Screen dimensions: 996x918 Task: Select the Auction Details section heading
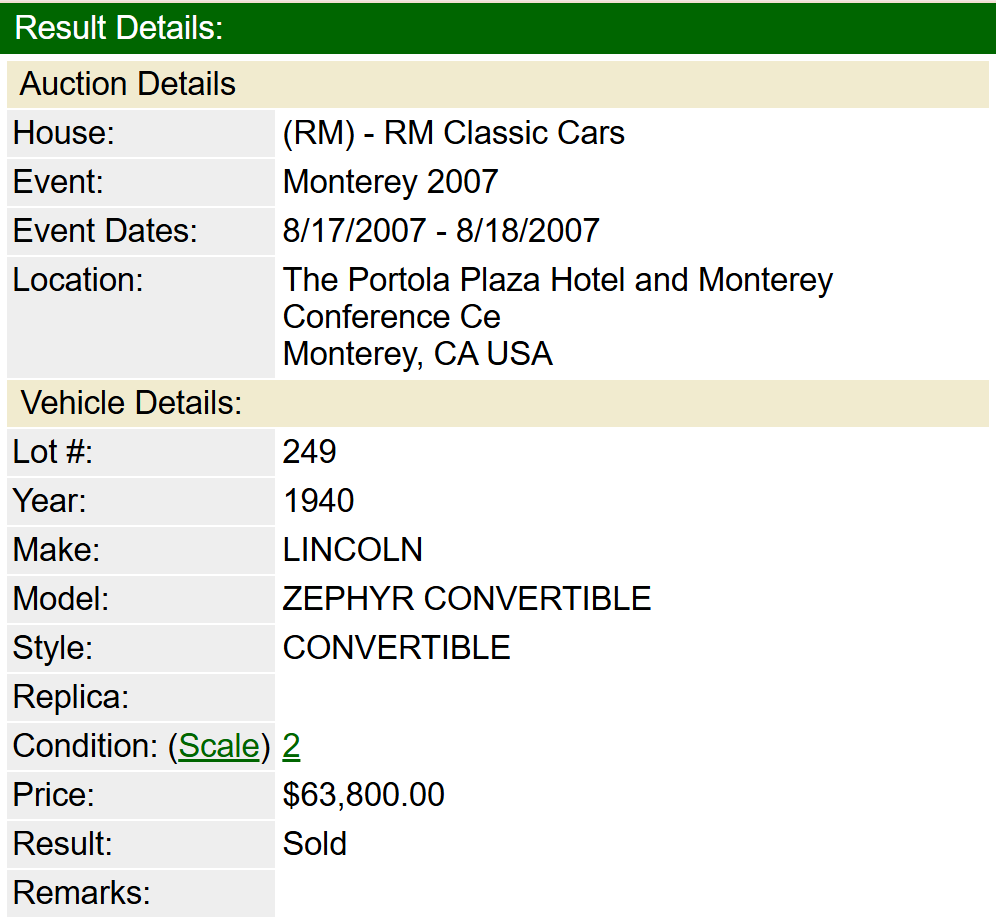point(128,84)
